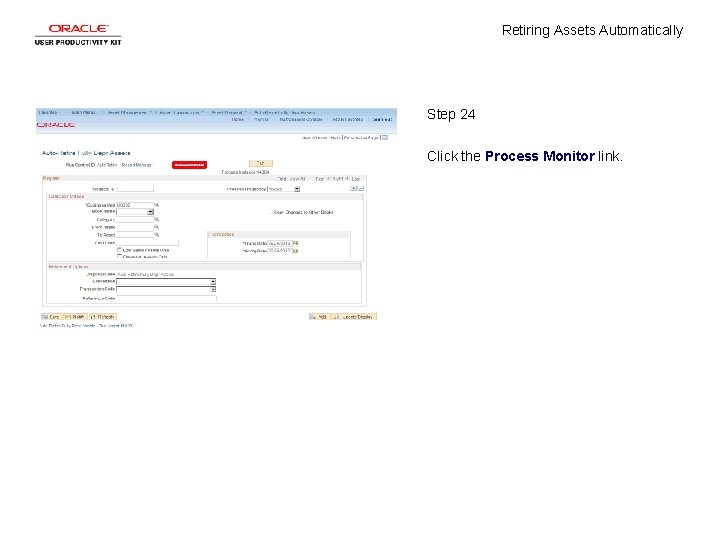The height and width of the screenshot is (540, 720).
Task: Click into the Acctg Date field
Action: [x=280, y=251]
